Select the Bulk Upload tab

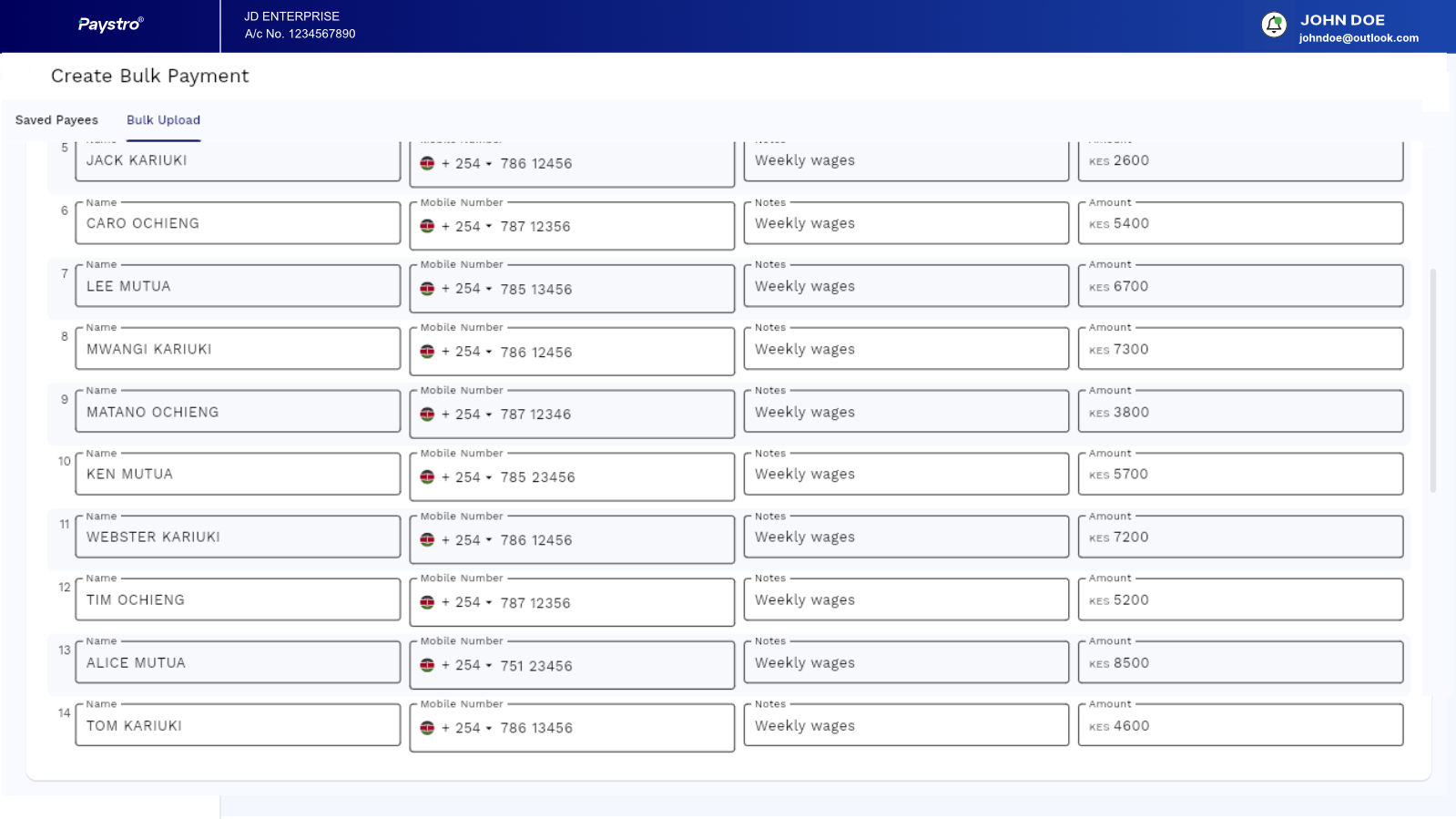163,120
